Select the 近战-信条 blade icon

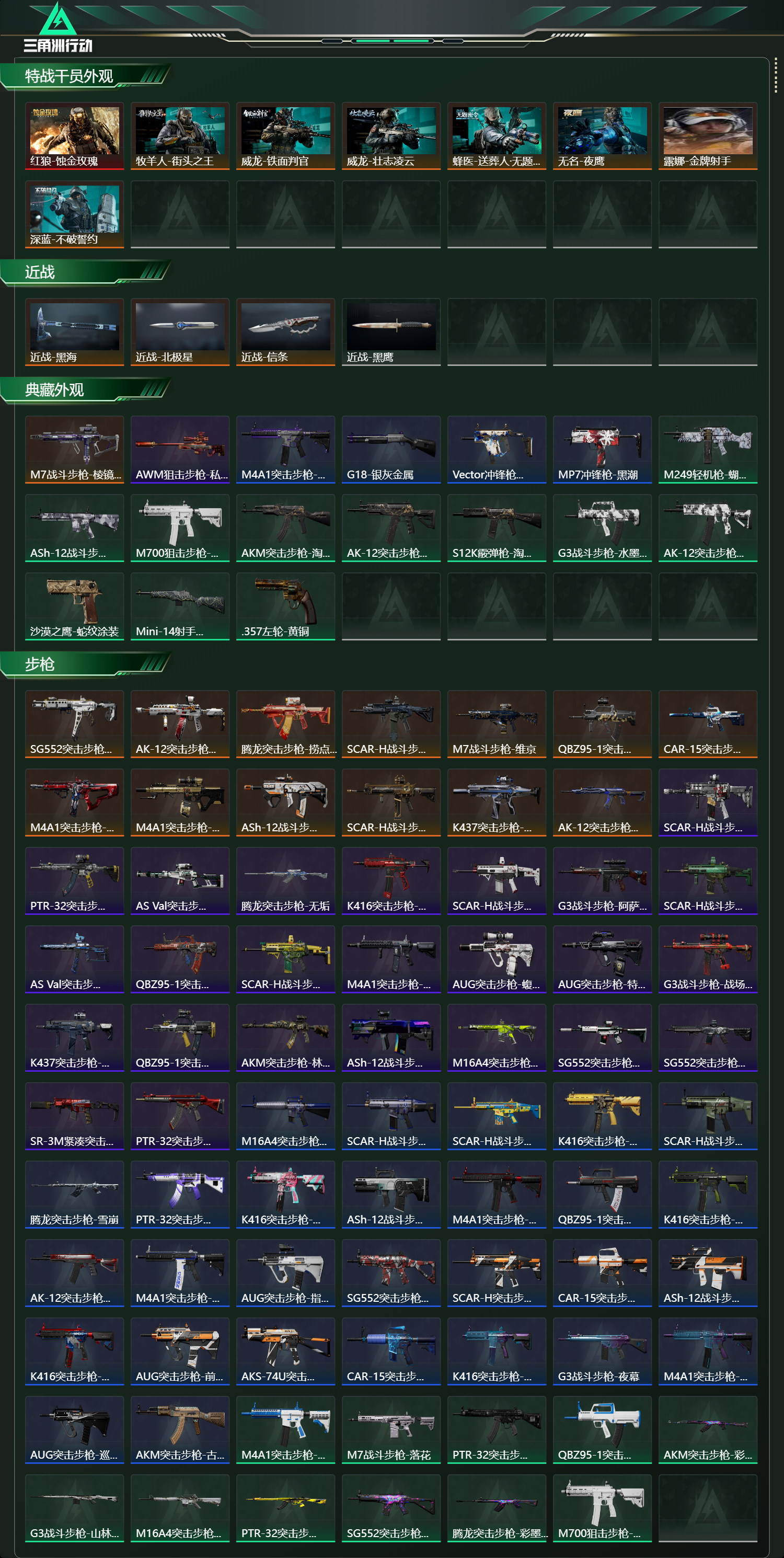pyautogui.click(x=285, y=331)
